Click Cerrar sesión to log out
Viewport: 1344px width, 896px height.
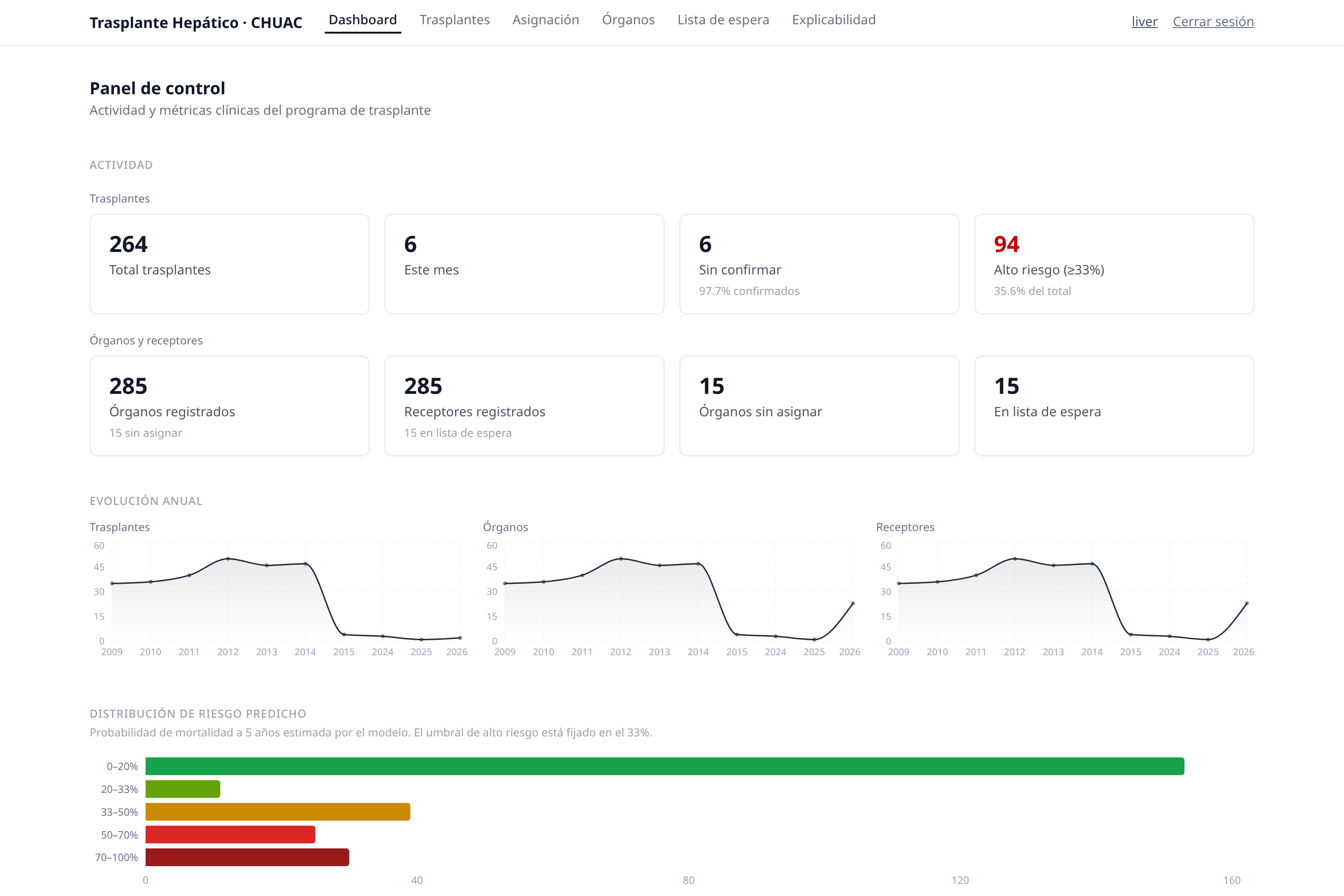(x=1213, y=22)
